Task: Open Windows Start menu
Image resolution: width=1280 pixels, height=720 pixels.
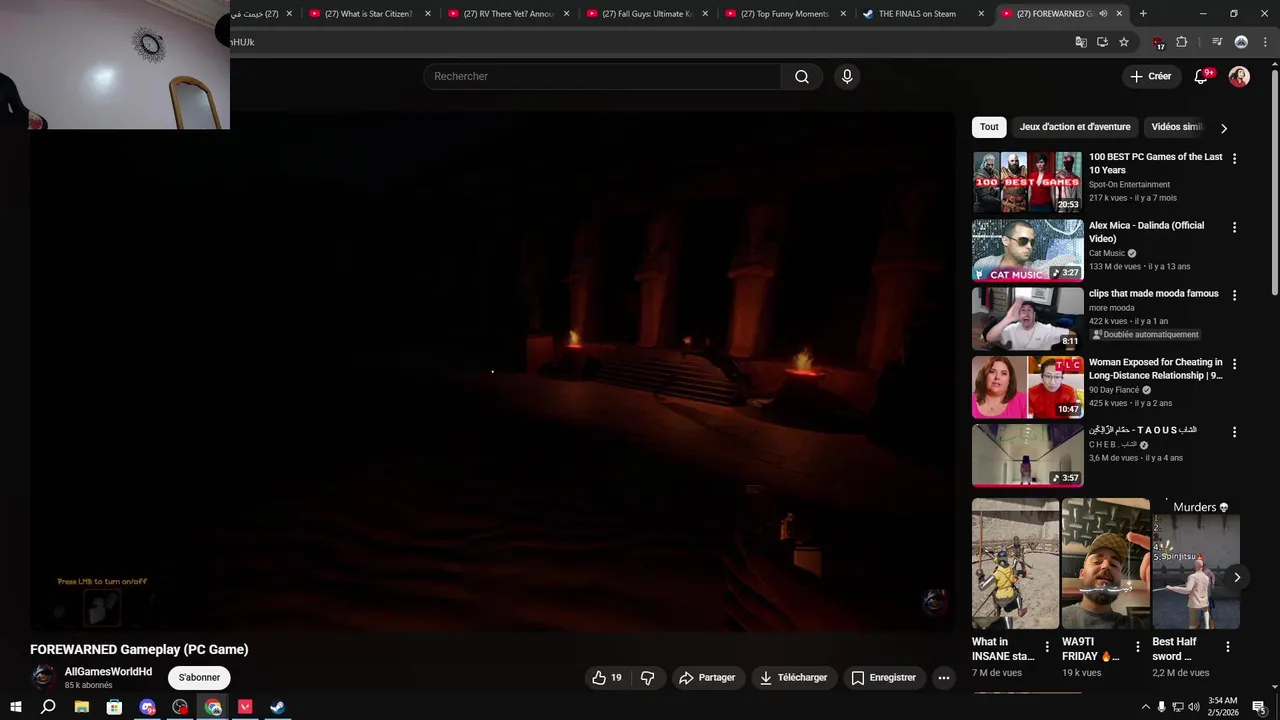Action: coord(15,707)
